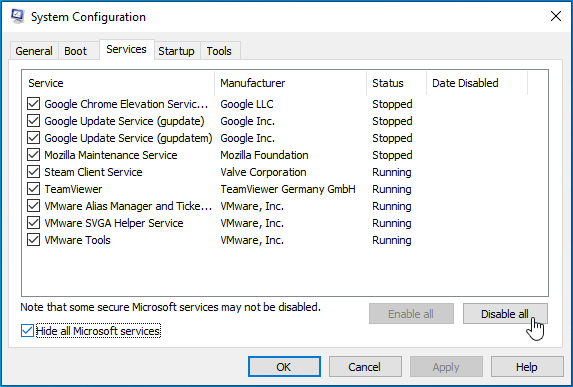This screenshot has height=387, width=573.
Task: Select Mozilla Maintenance Service name
Action: [x=111, y=155]
